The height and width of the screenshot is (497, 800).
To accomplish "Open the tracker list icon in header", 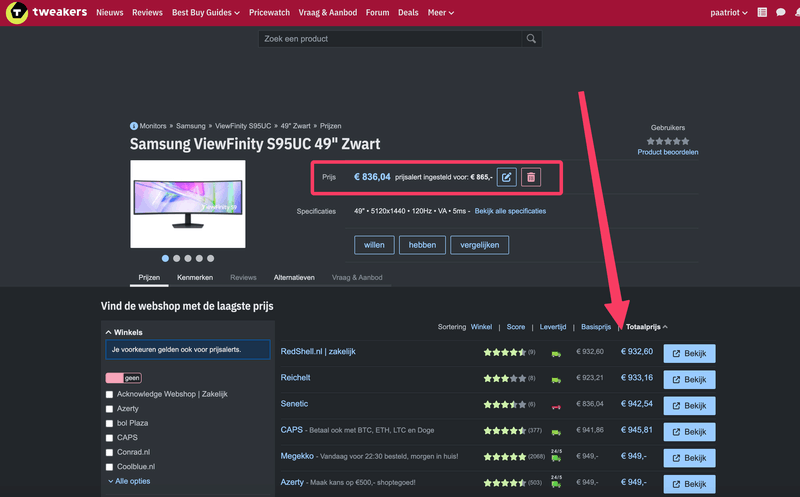I will pos(762,12).
